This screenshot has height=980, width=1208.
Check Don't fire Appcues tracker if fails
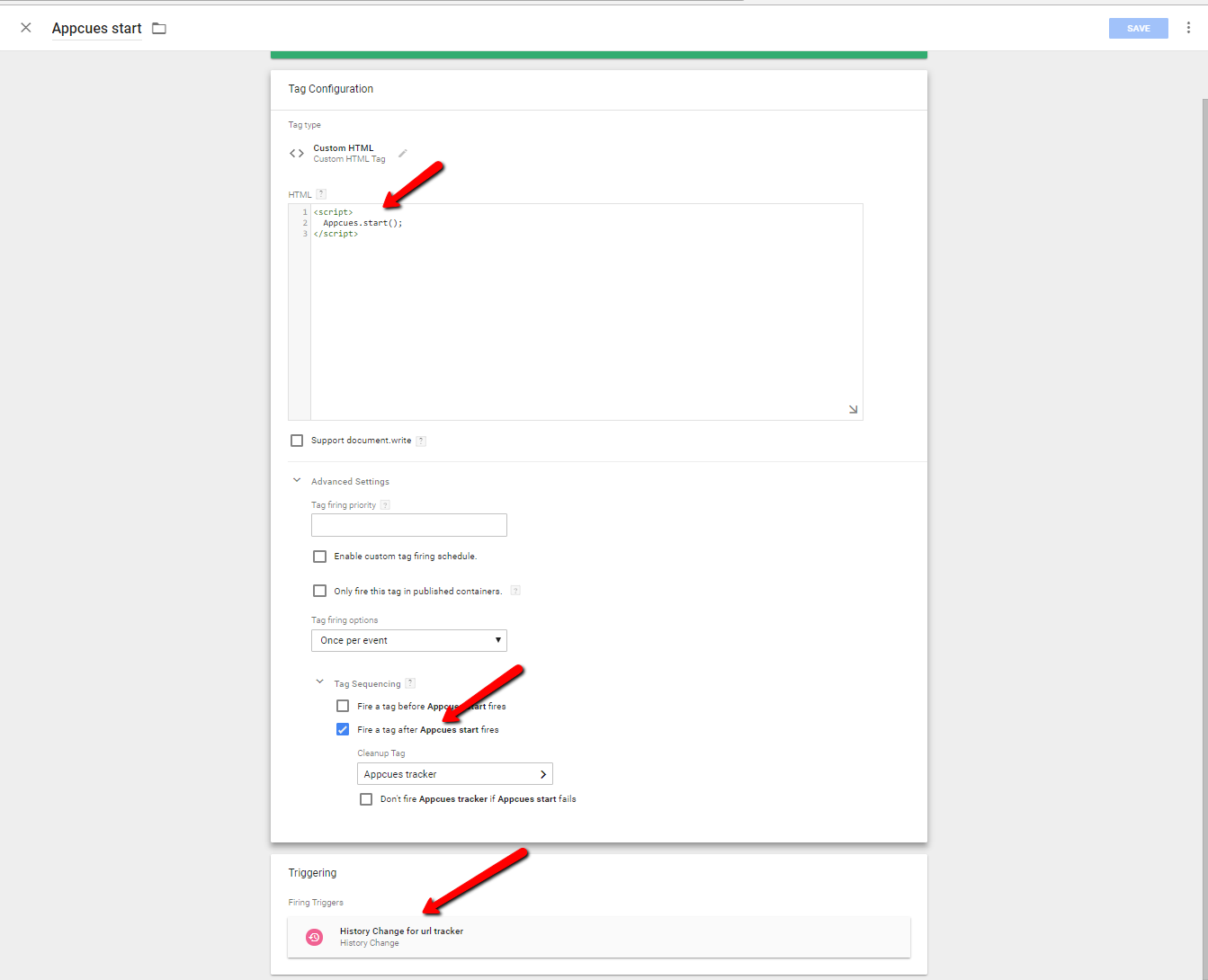[366, 799]
